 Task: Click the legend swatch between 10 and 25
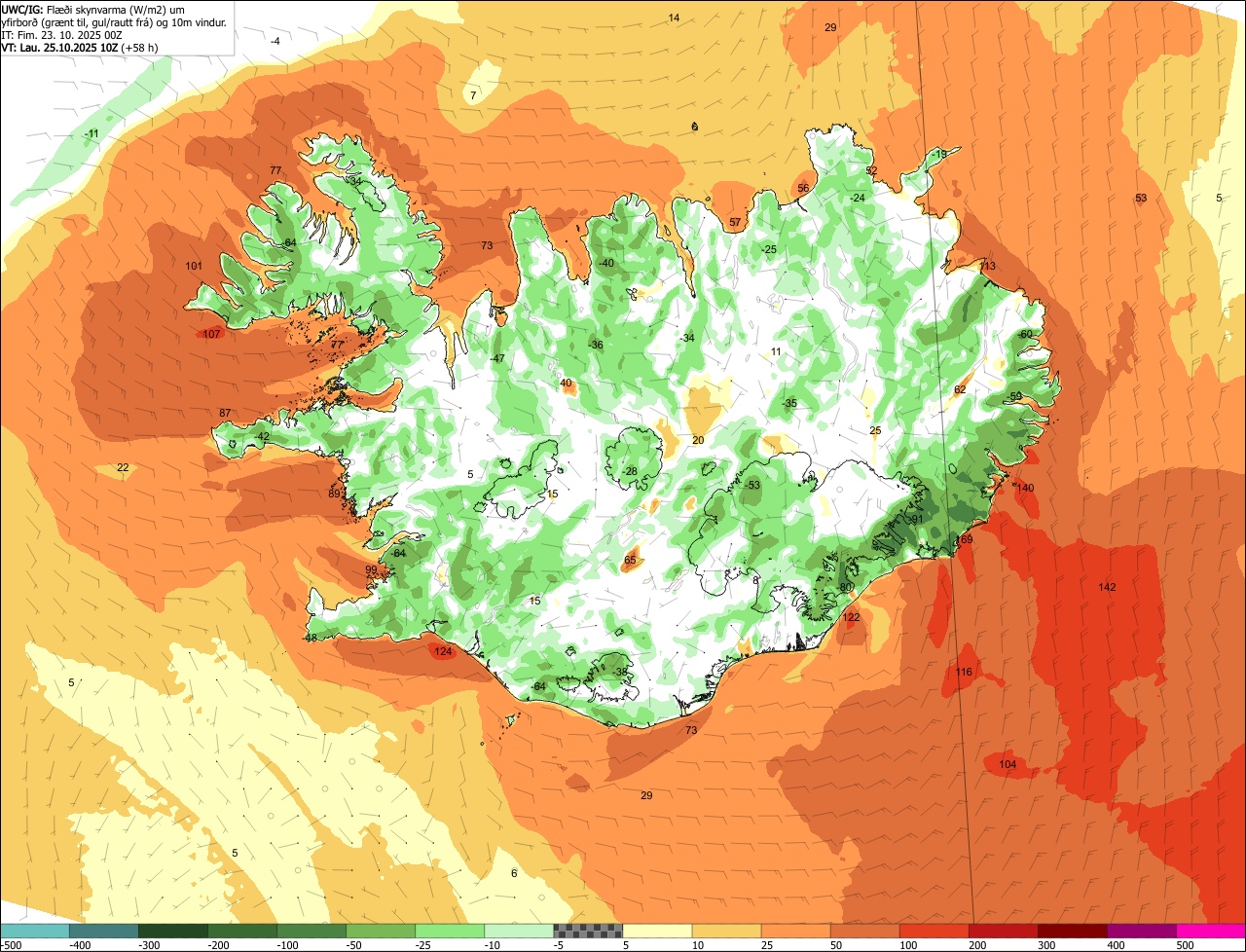(x=727, y=931)
